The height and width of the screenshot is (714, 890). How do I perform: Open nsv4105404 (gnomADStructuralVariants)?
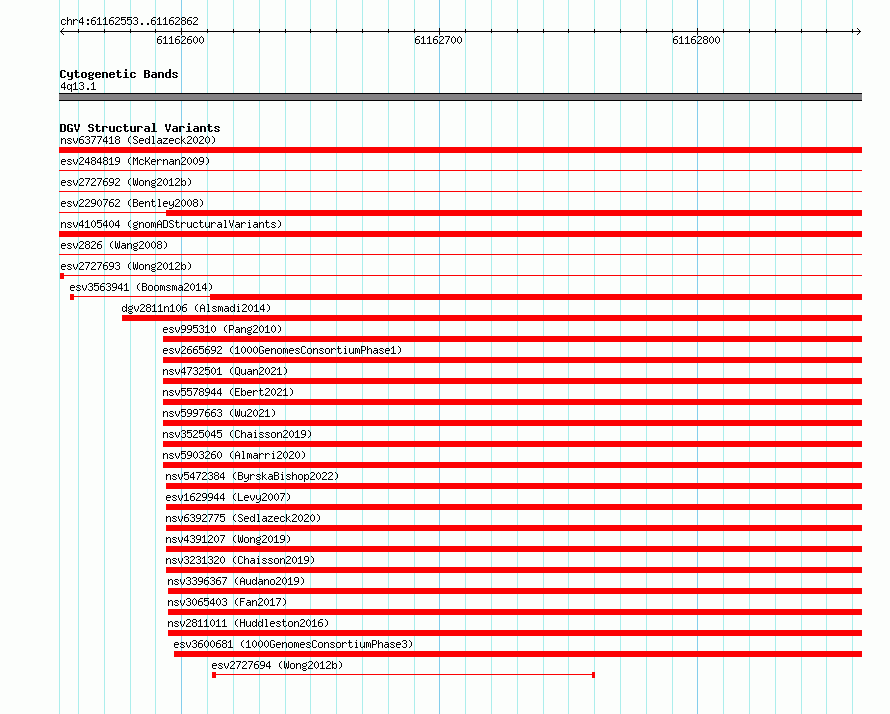pyautogui.click(x=171, y=224)
